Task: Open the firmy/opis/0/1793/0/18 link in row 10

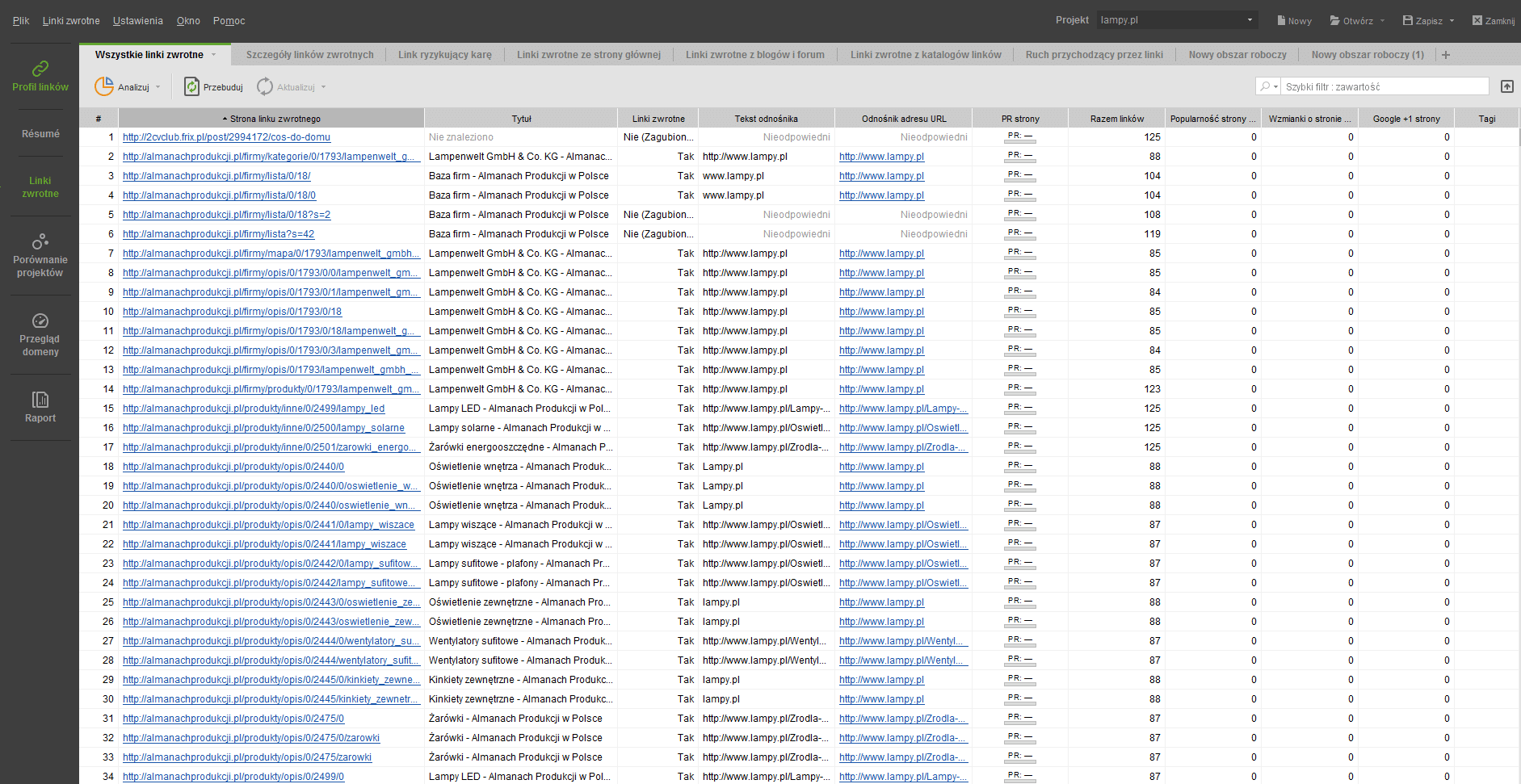Action: click(x=232, y=312)
